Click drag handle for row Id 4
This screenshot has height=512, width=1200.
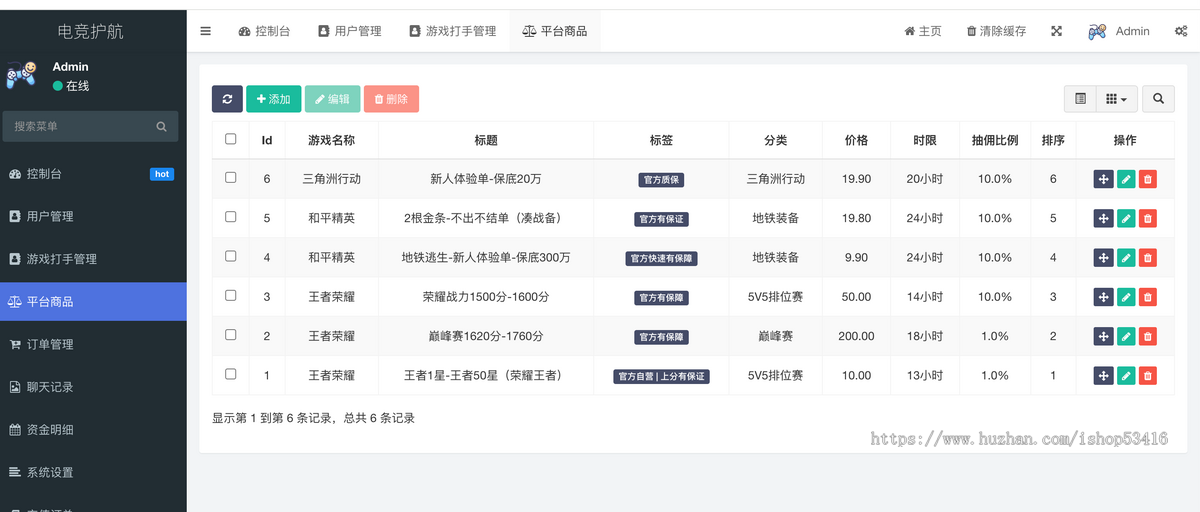click(1103, 257)
